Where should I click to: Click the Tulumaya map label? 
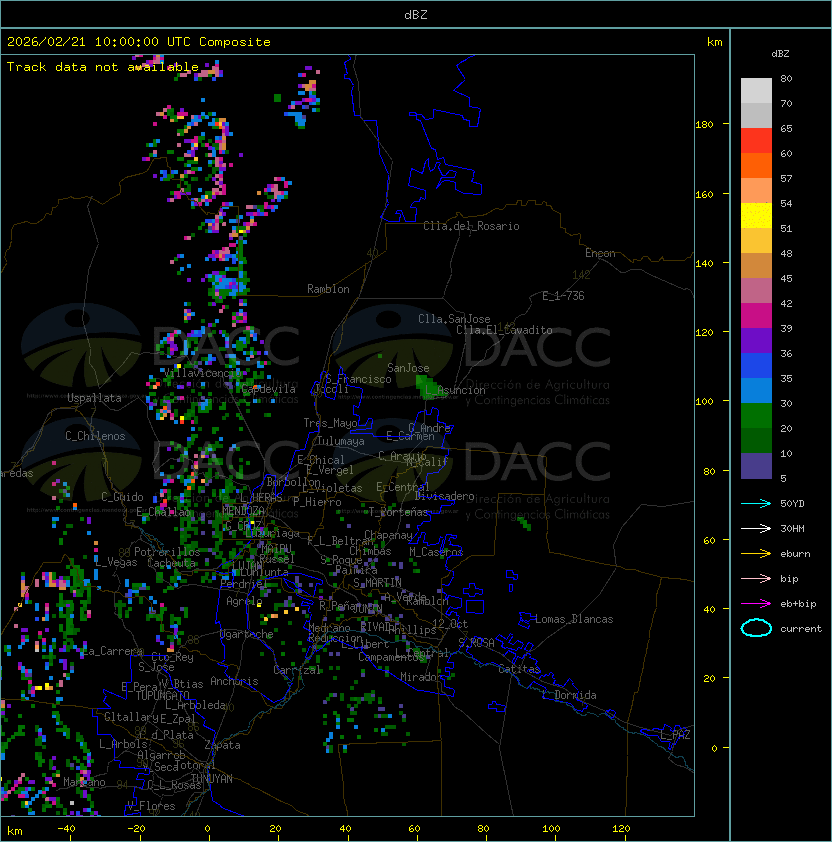[341, 441]
